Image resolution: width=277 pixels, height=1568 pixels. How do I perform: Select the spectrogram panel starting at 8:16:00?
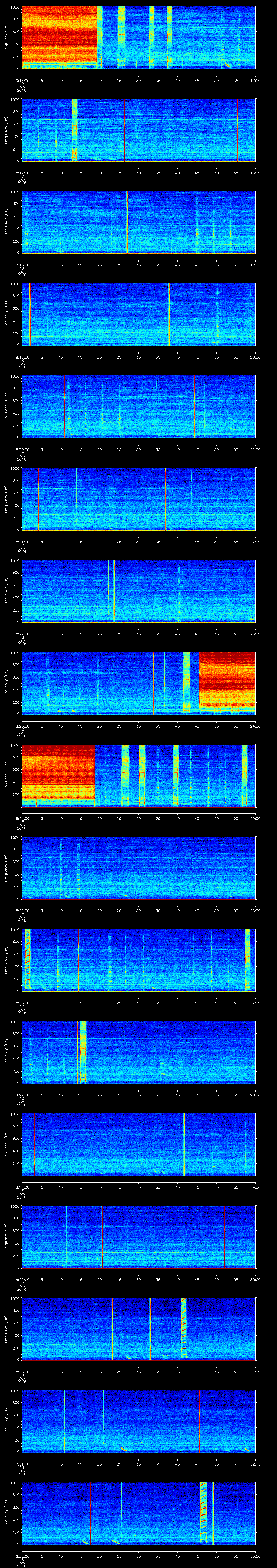click(x=138, y=38)
